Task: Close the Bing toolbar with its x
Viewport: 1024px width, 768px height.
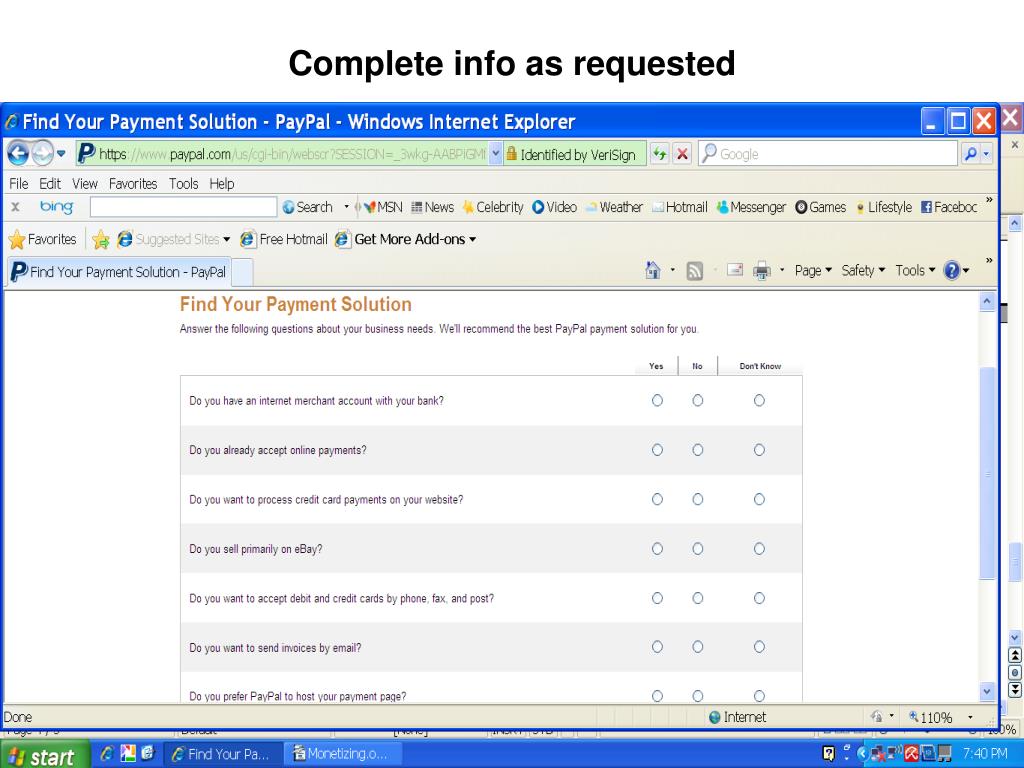Action: (16, 207)
